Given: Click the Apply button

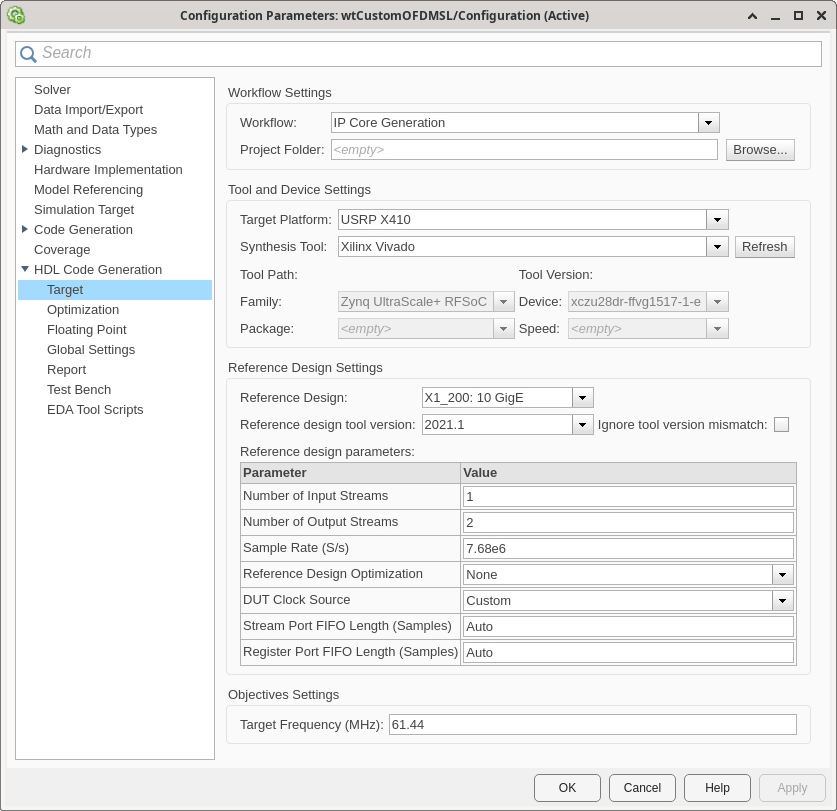Looking at the screenshot, I should click(791, 787).
